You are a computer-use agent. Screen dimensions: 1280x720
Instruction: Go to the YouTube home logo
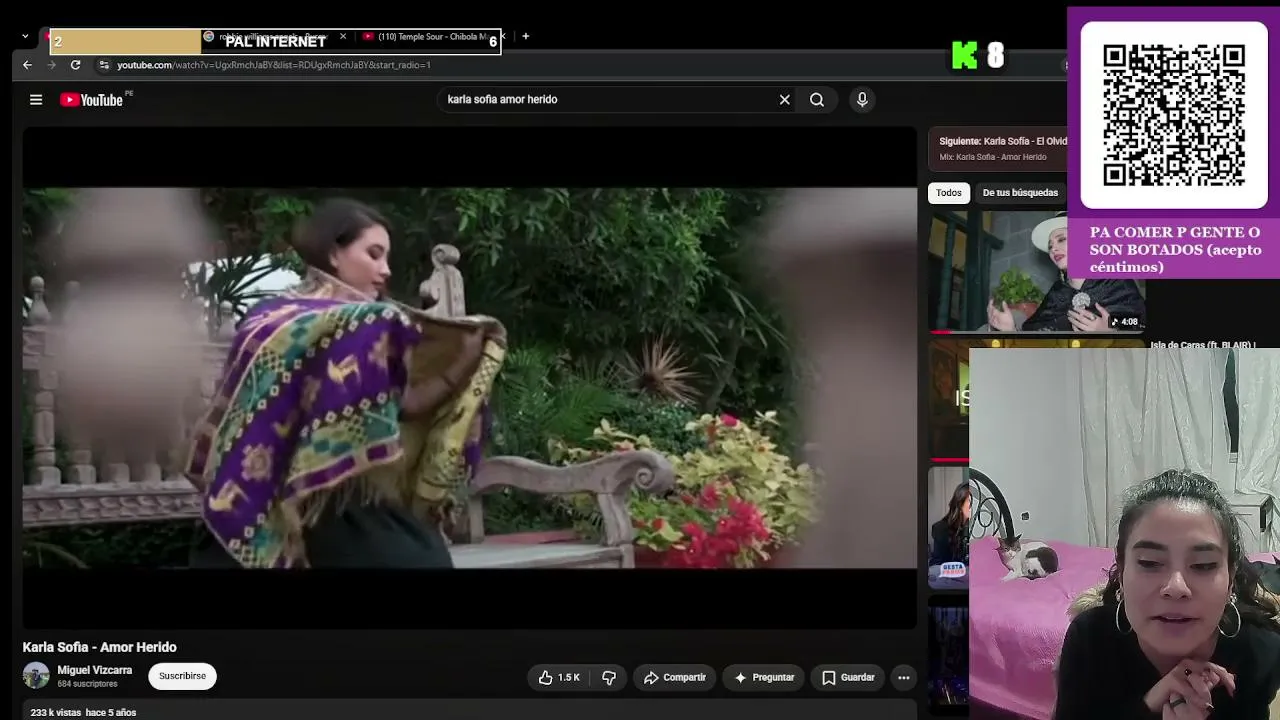[91, 99]
